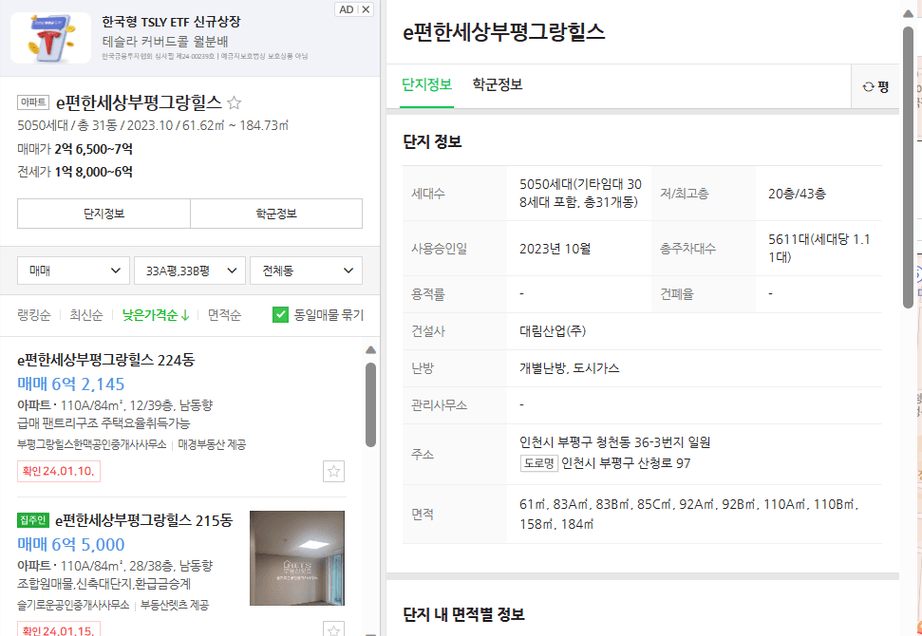Click 매경부동산 제공 provider text

coord(212,444)
